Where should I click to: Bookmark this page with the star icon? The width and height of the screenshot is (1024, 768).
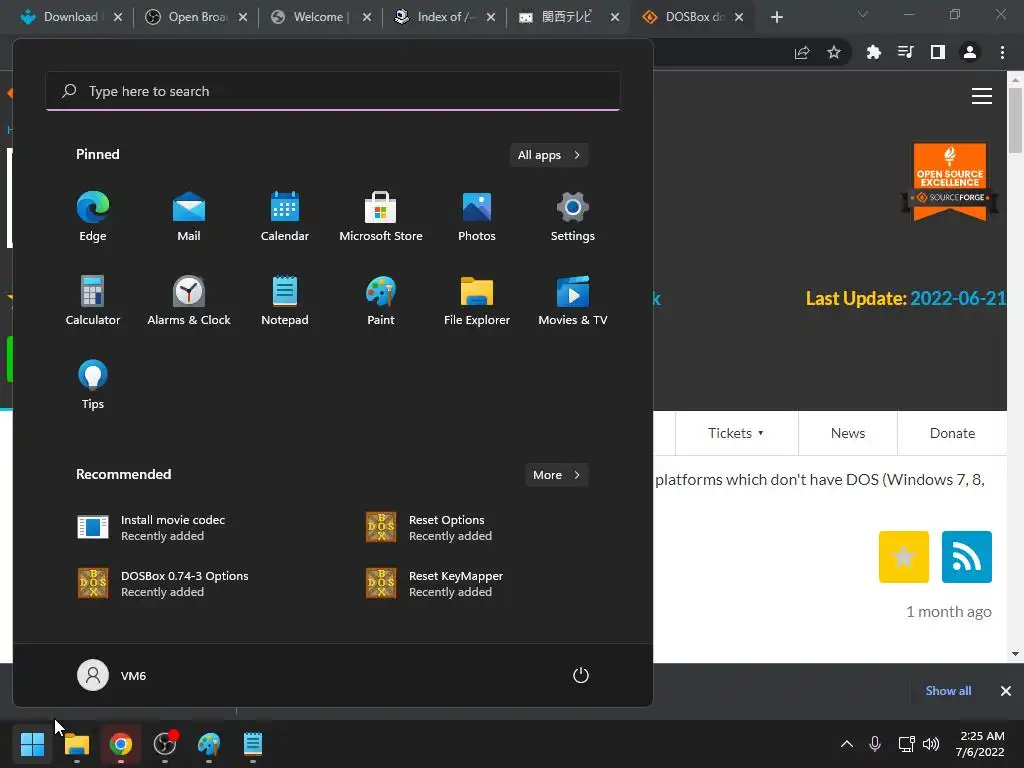point(834,52)
